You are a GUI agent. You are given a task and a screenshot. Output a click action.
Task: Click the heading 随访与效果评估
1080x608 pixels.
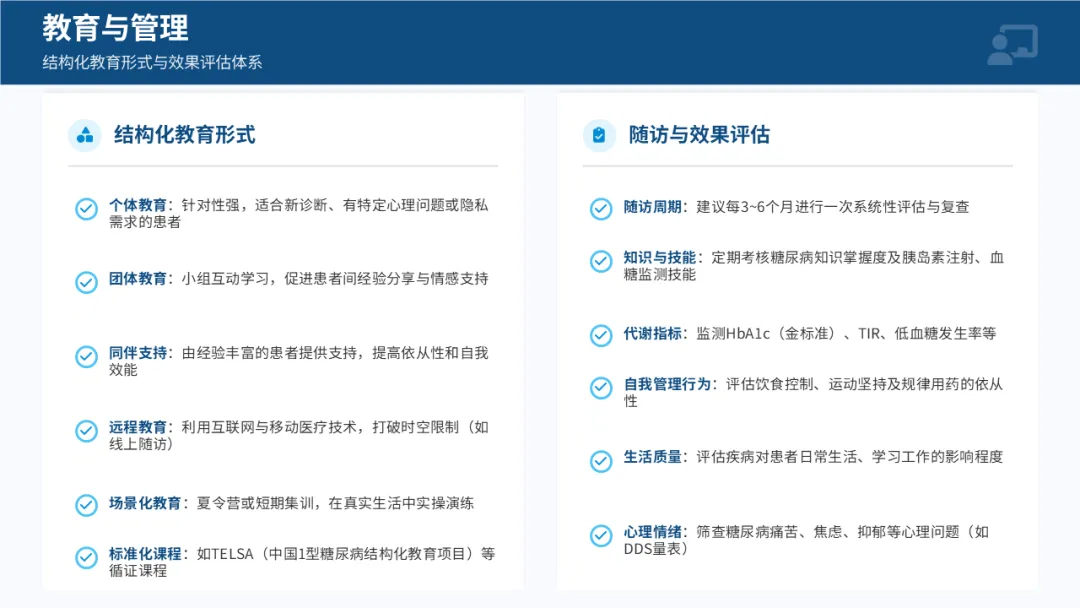pos(699,135)
